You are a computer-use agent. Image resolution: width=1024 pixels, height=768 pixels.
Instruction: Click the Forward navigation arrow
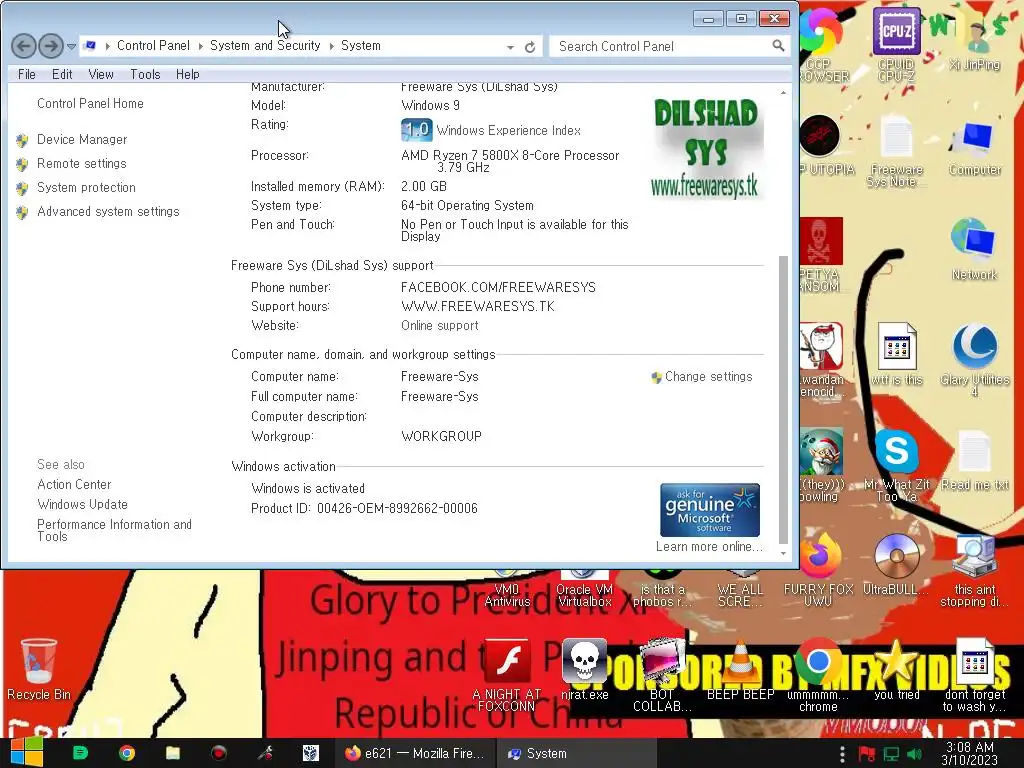tap(51, 46)
